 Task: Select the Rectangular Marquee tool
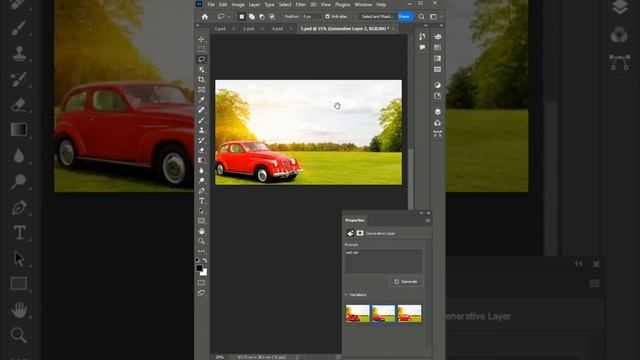[x=201, y=49]
